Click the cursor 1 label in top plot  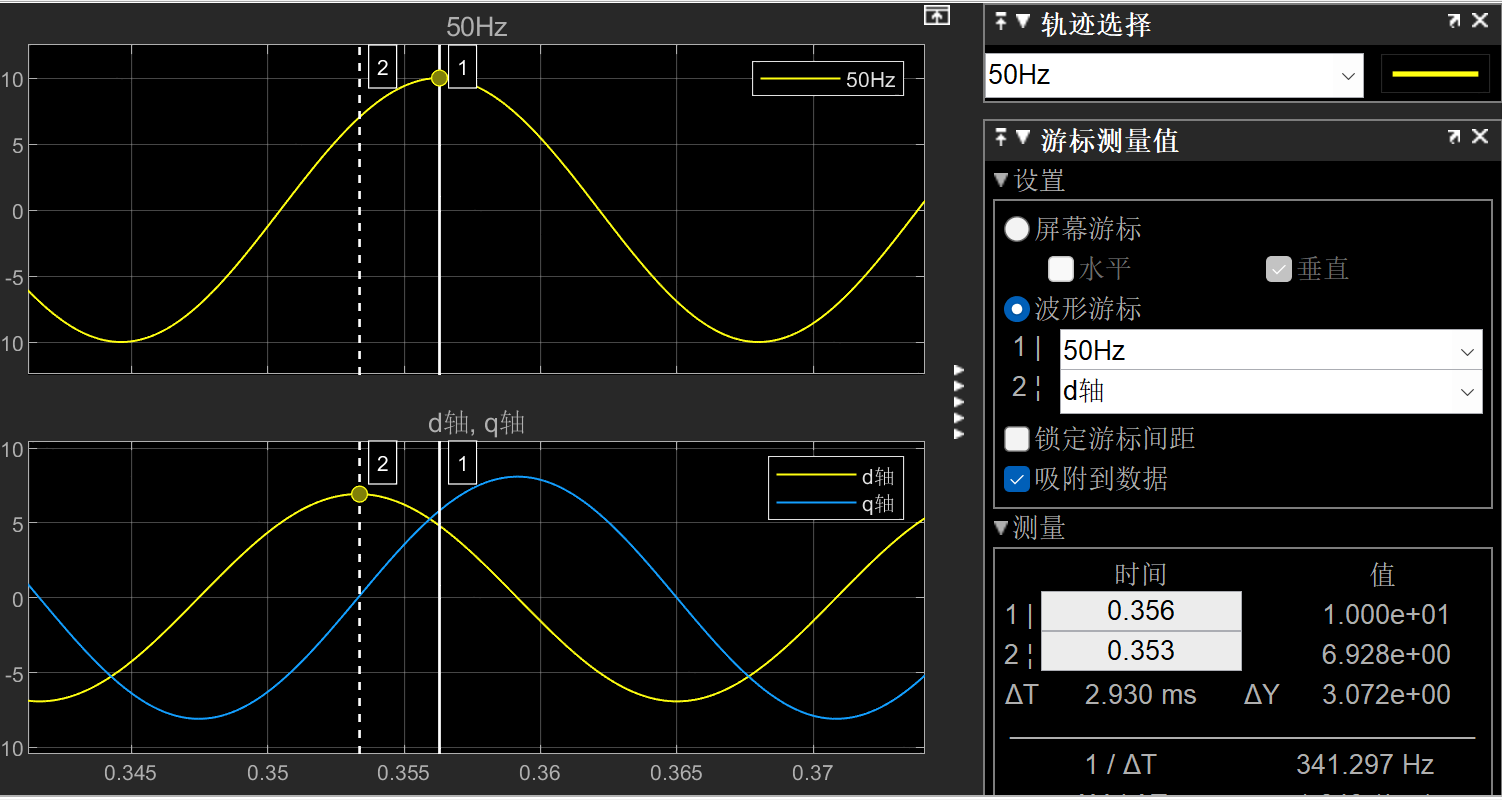tap(462, 67)
